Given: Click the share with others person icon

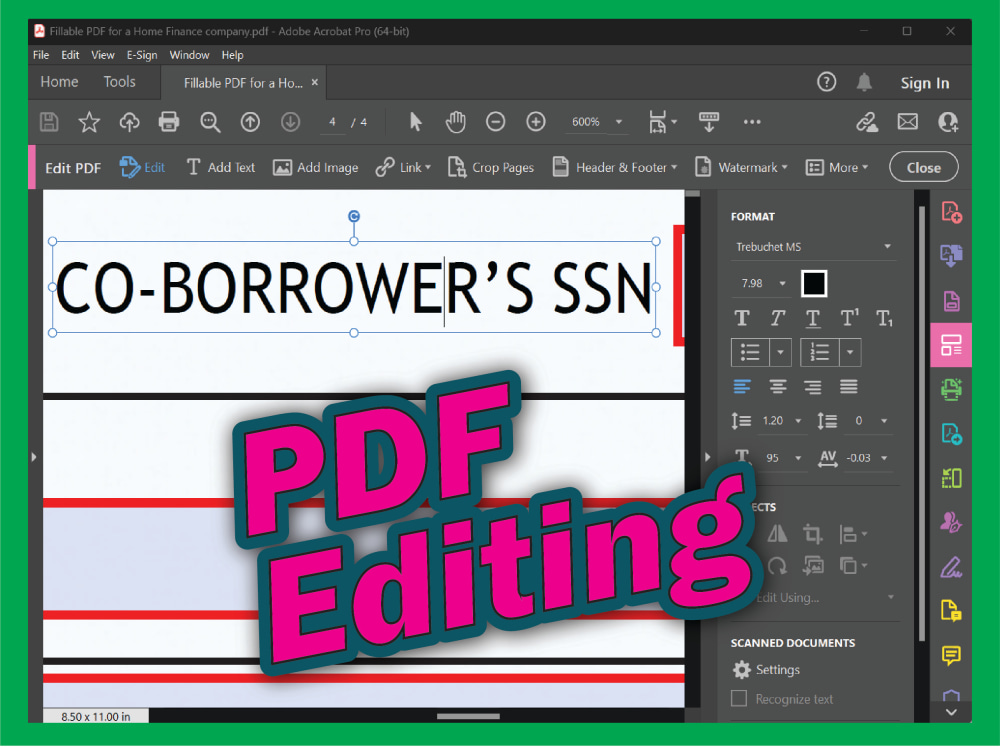Looking at the screenshot, I should tap(948, 122).
